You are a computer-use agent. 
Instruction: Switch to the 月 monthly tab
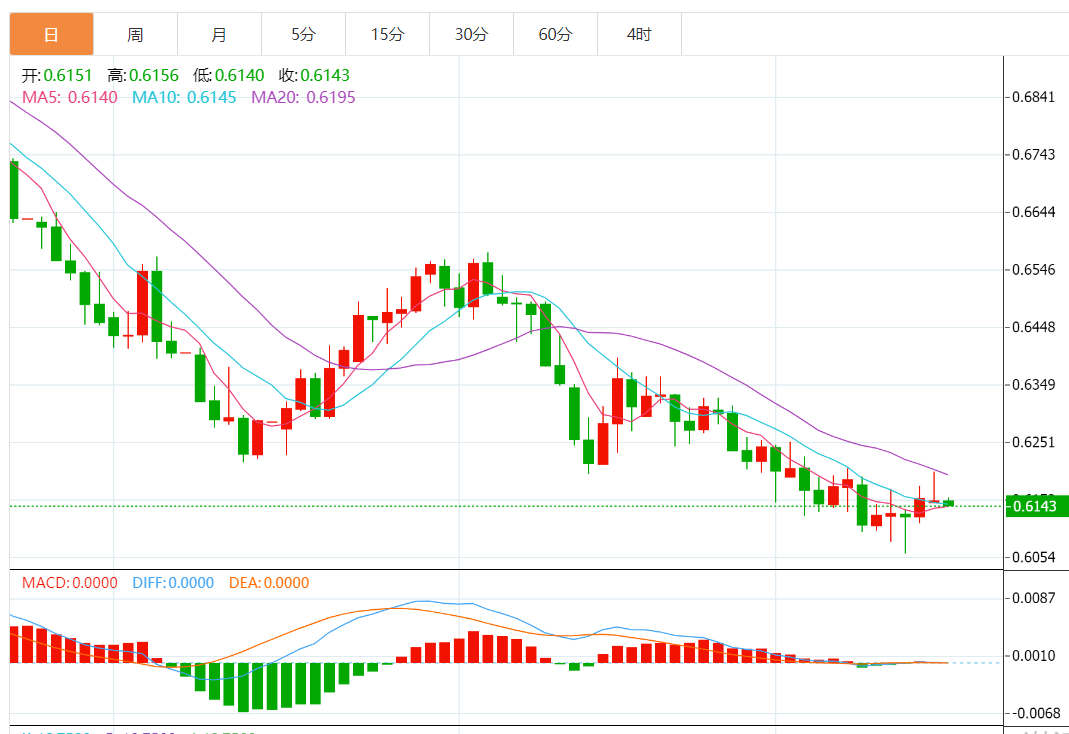220,34
